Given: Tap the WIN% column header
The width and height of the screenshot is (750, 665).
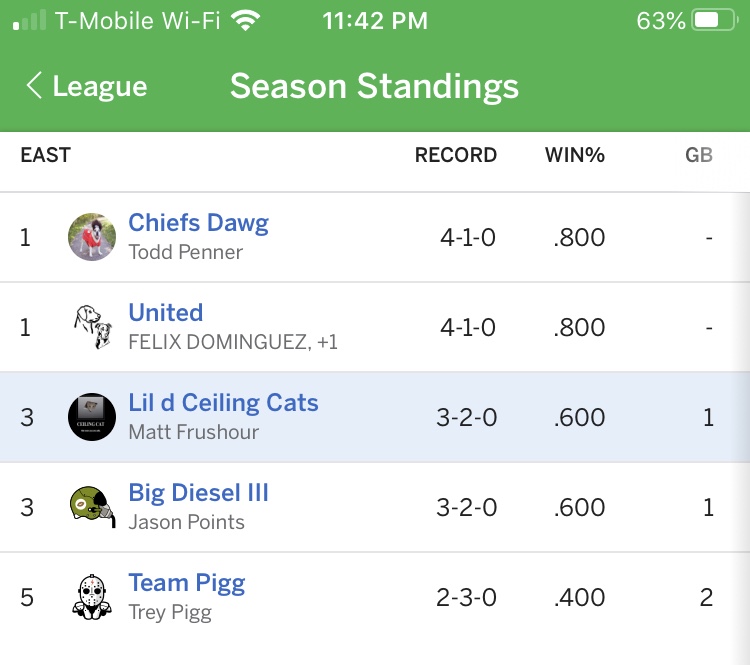Looking at the screenshot, I should point(574,155).
